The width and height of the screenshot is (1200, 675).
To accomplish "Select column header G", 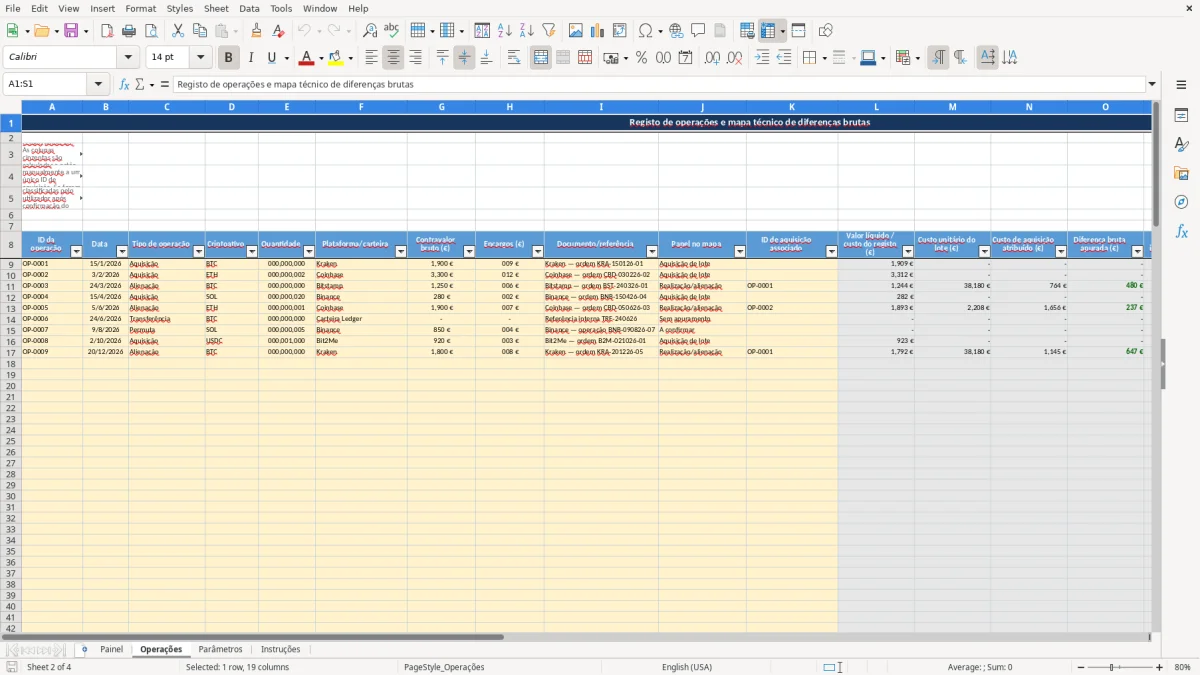I will tap(441, 106).
